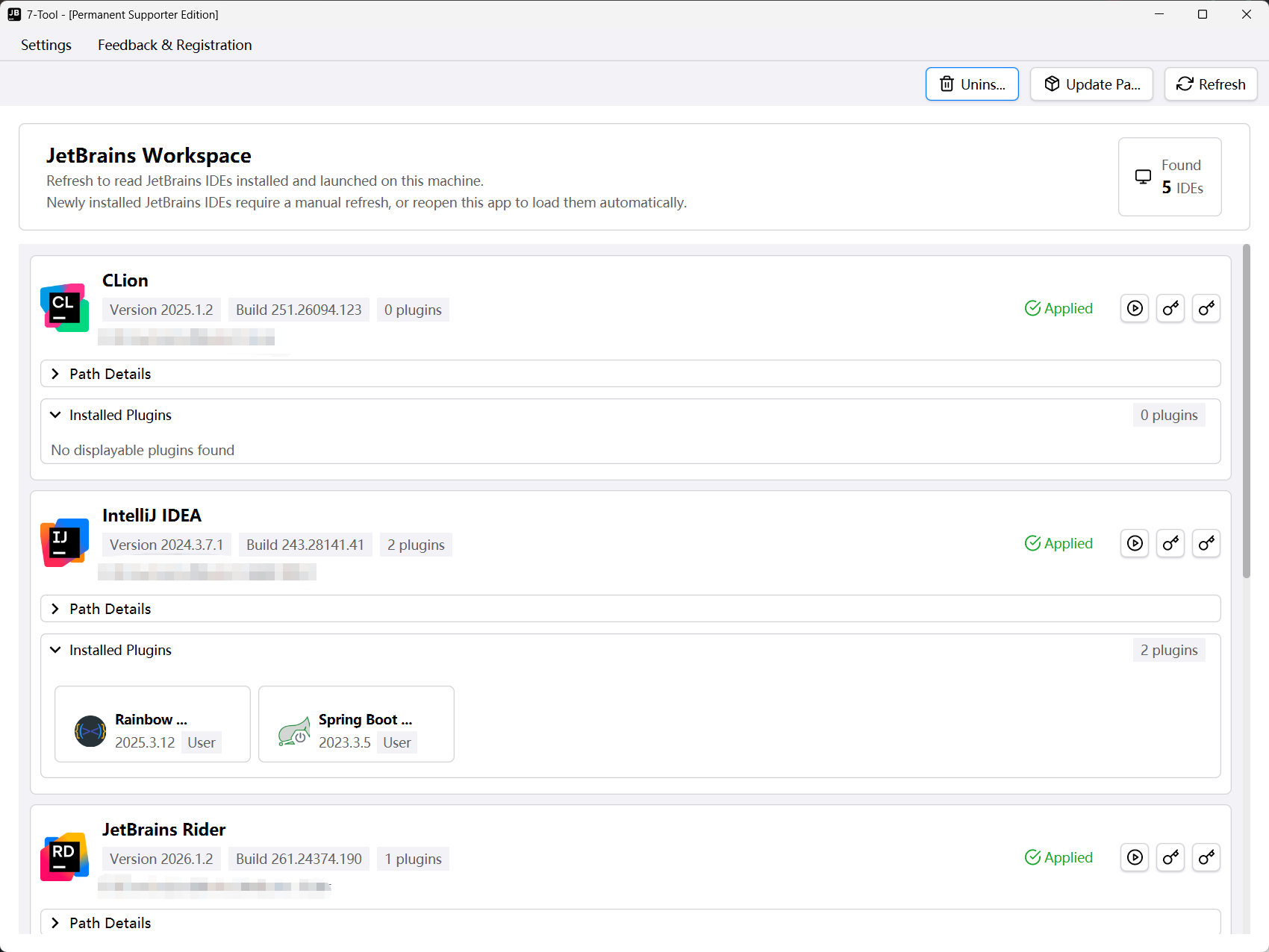
Task: Click the Unins... button
Action: click(972, 84)
